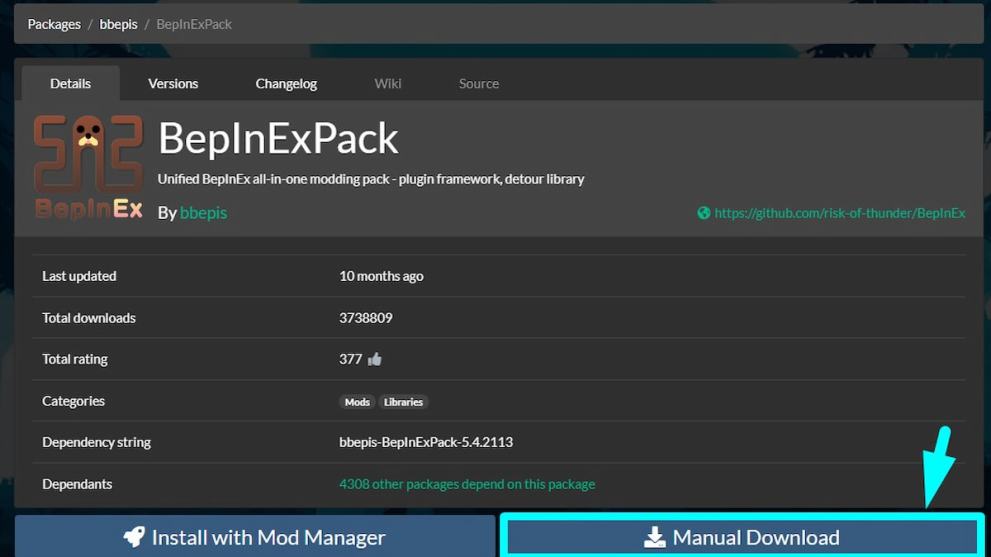
Task: Click the 377 rating value
Action: [x=350, y=359]
